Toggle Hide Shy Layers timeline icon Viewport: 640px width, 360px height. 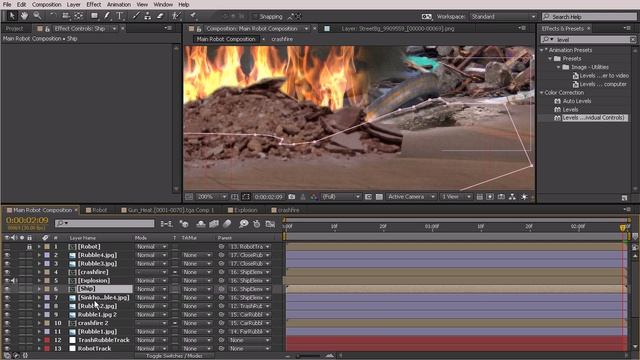click(201, 224)
